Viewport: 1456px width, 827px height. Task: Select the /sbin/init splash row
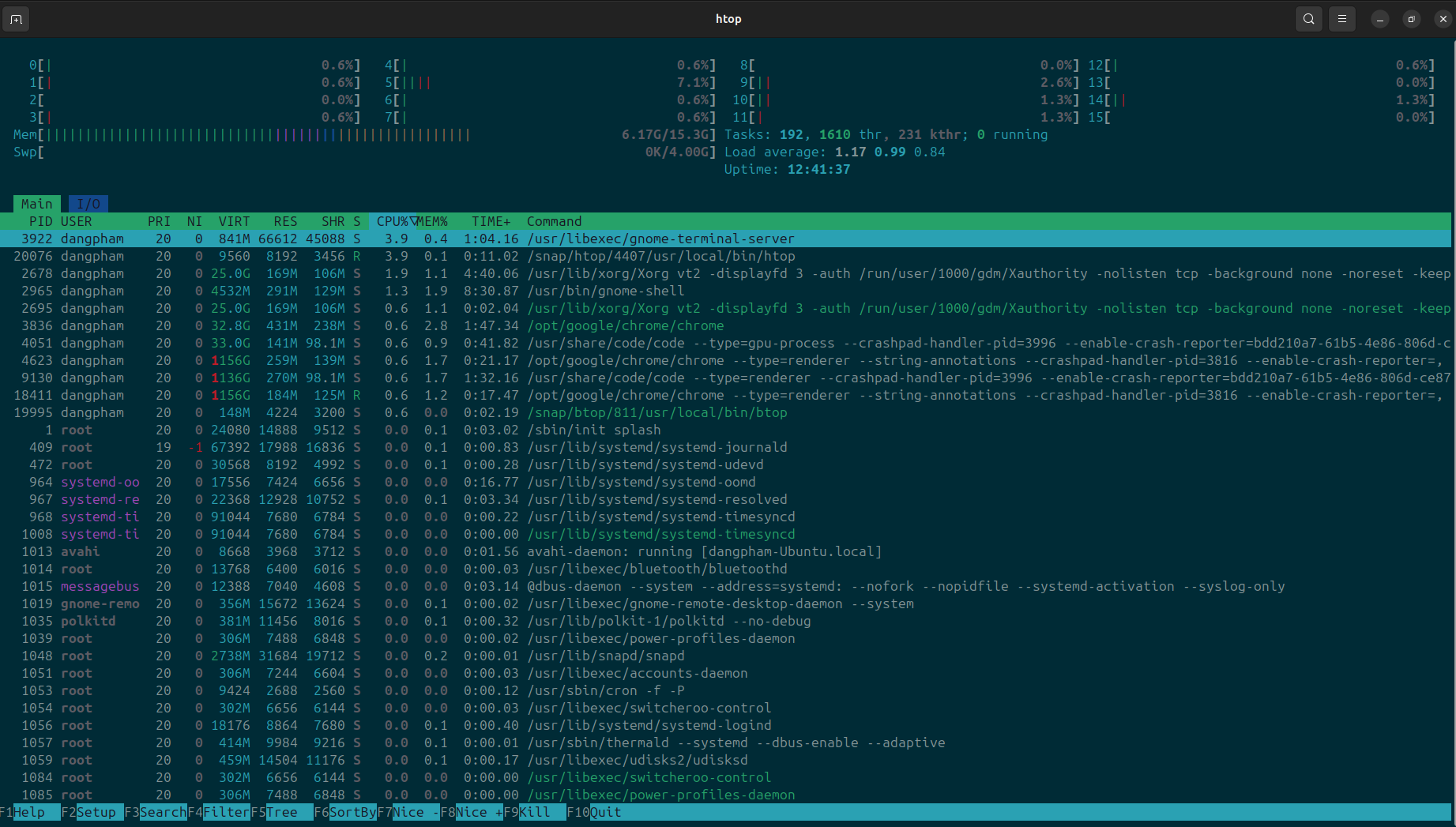pyautogui.click(x=725, y=430)
